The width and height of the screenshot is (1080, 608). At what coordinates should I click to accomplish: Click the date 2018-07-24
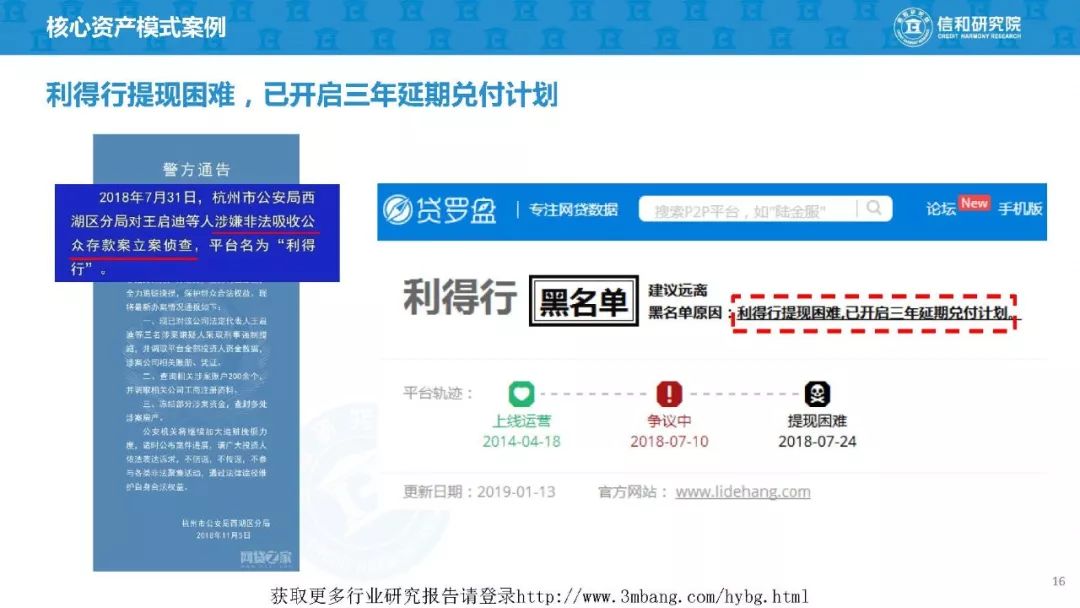[x=817, y=442]
